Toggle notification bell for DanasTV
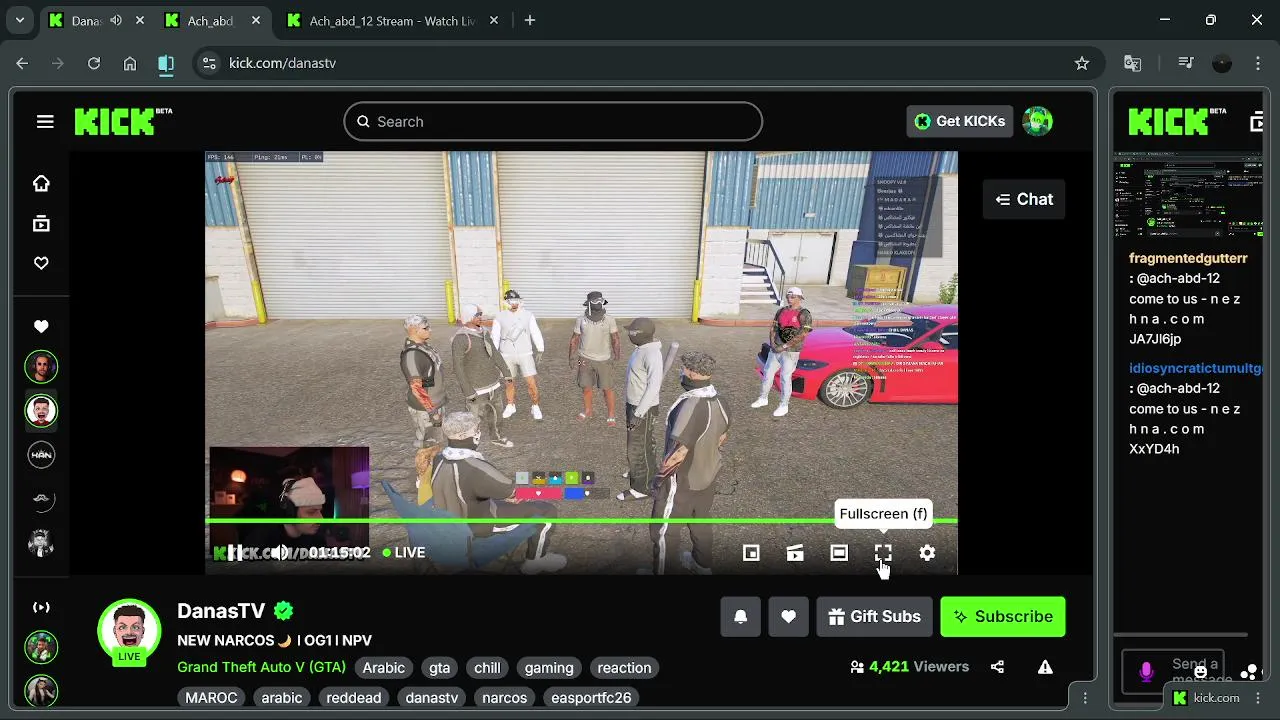Viewport: 1280px width, 720px height. pyautogui.click(x=740, y=617)
